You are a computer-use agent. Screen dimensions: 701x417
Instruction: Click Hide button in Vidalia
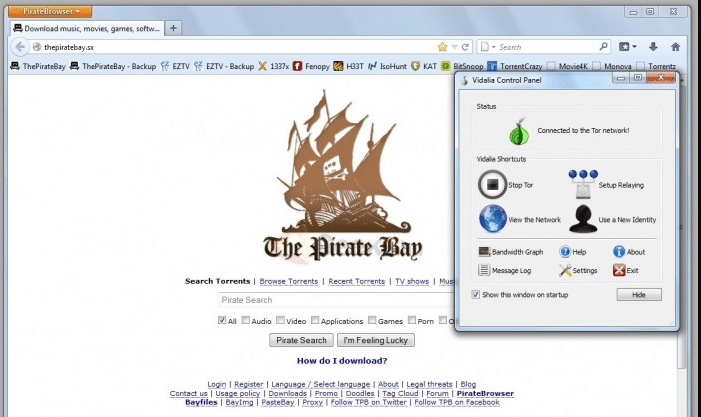click(639, 295)
